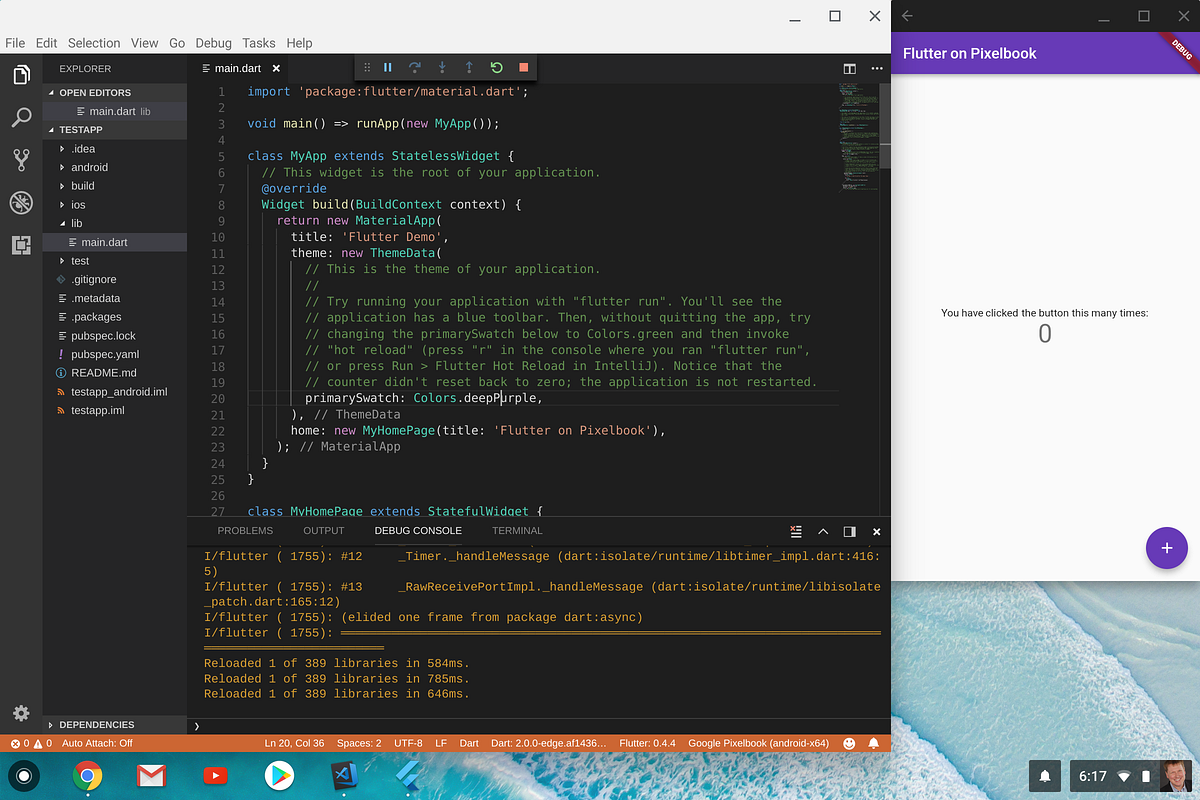Screen dimensions: 1200x800
Task: Launch Chrome from the shelf
Action: 87,776
